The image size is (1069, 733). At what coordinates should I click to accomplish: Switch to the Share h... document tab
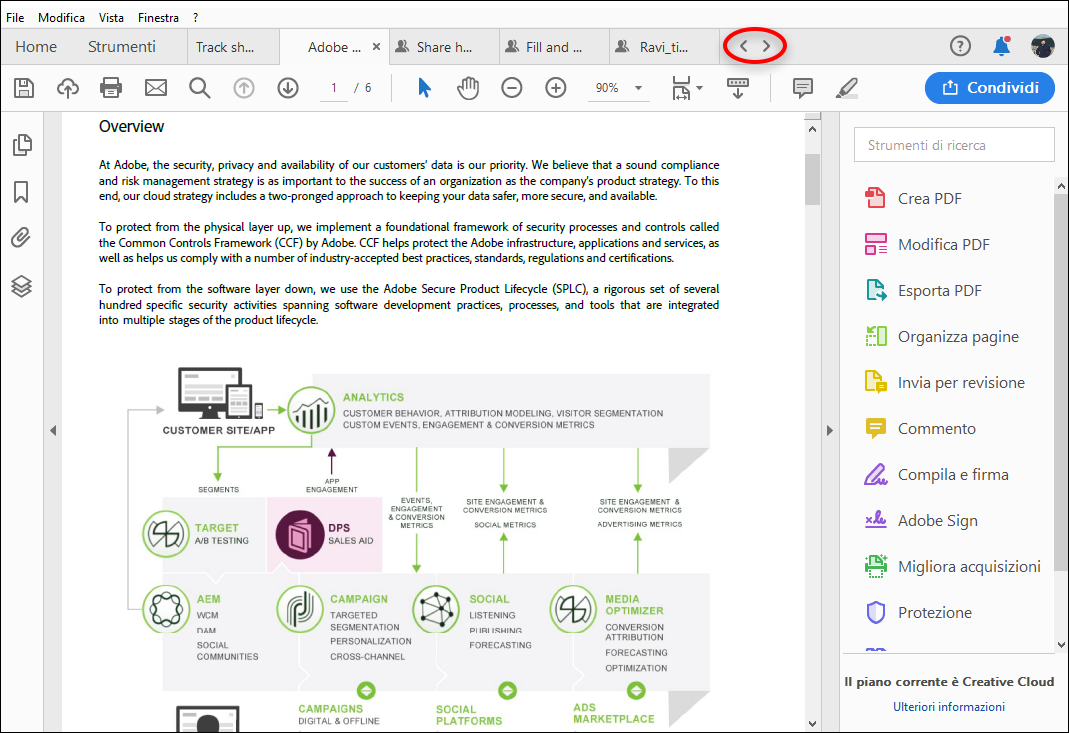pos(444,47)
